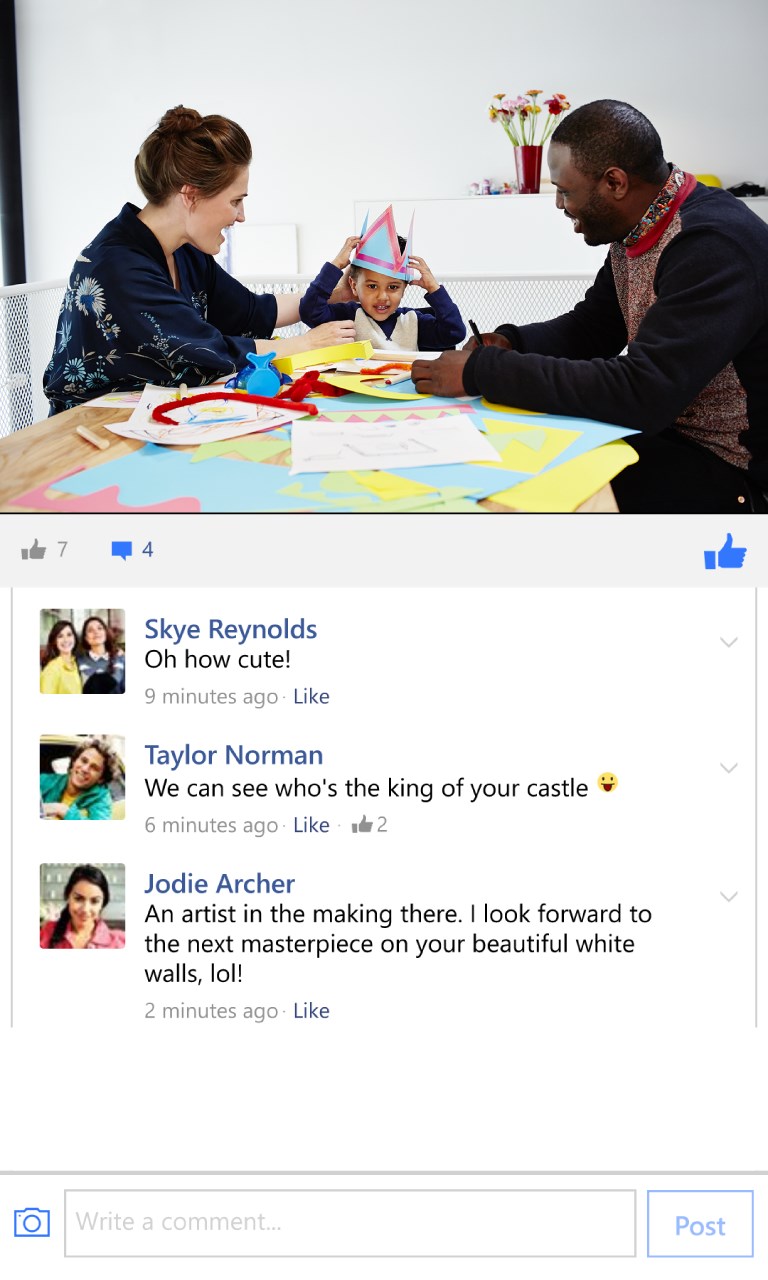Image resolution: width=768 pixels, height=1280 pixels.
Task: Like Taylor Norman's comment
Action: click(x=311, y=825)
